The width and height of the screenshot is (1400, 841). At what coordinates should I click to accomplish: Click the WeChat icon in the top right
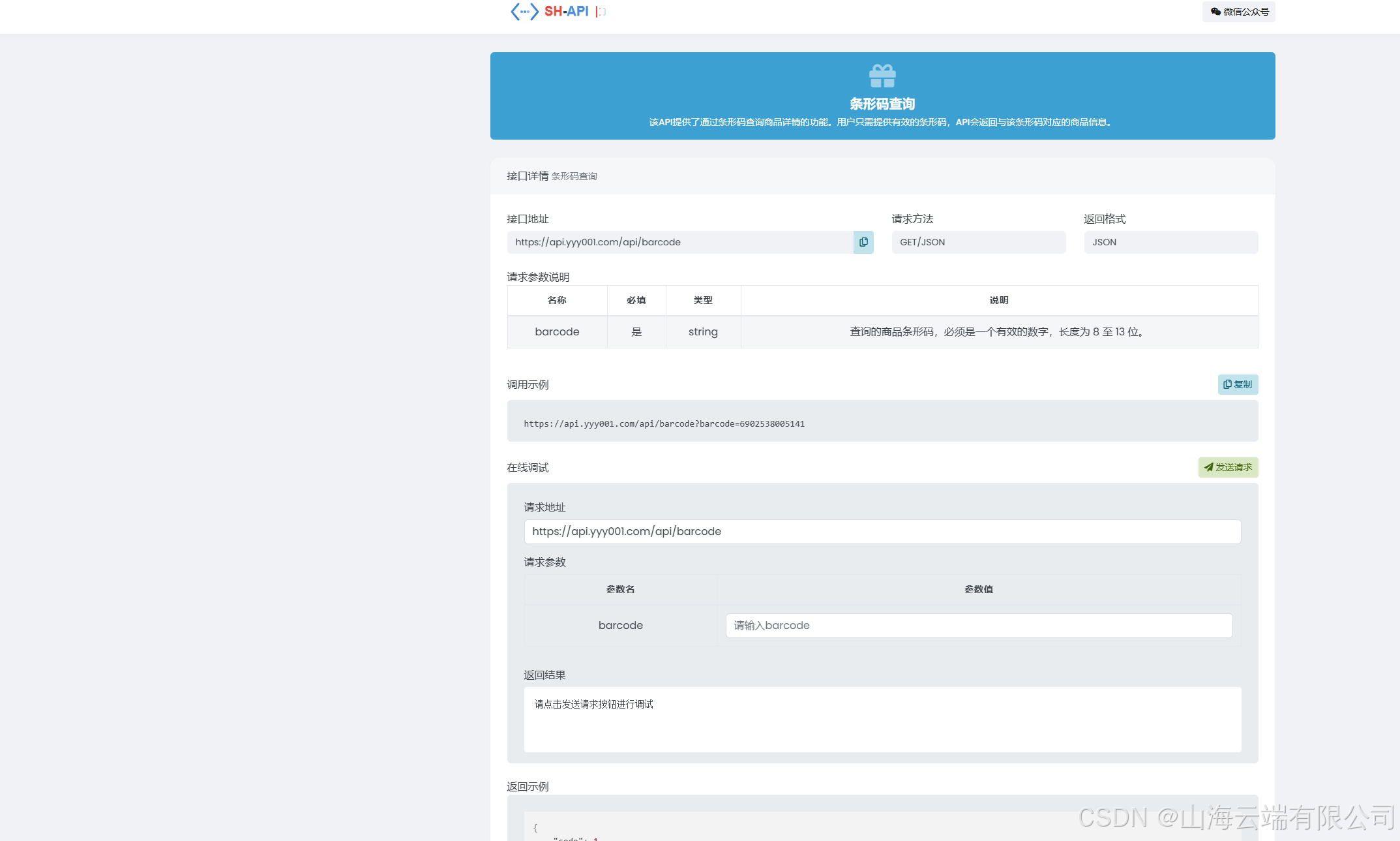coord(1215,11)
